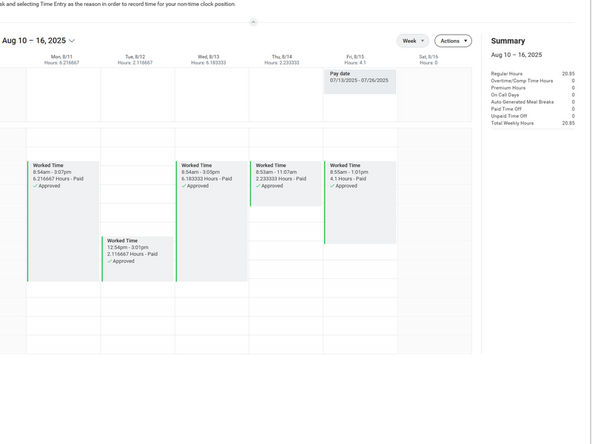The image size is (592, 444).
Task: Click Approved check icon on Friday entry
Action: (x=332, y=186)
